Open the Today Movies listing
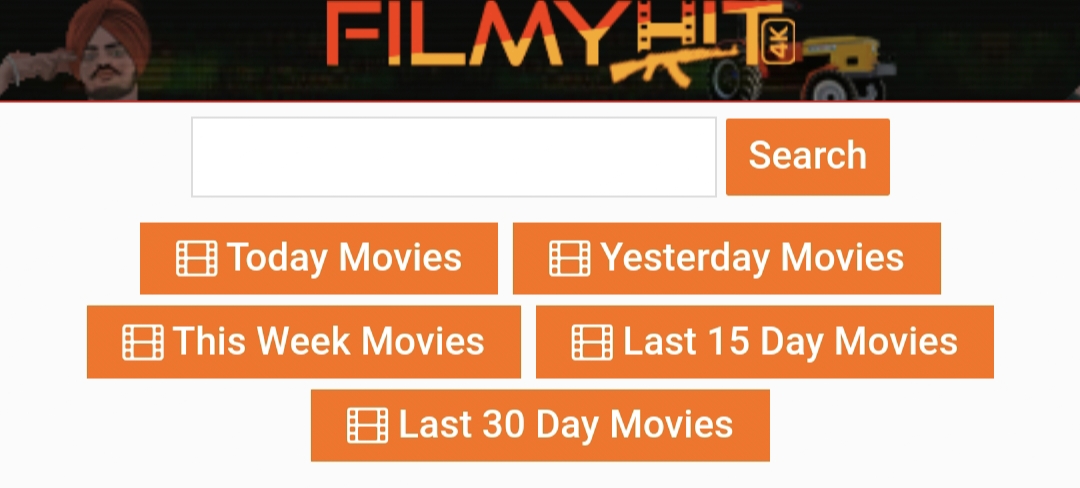 pyautogui.click(x=319, y=258)
